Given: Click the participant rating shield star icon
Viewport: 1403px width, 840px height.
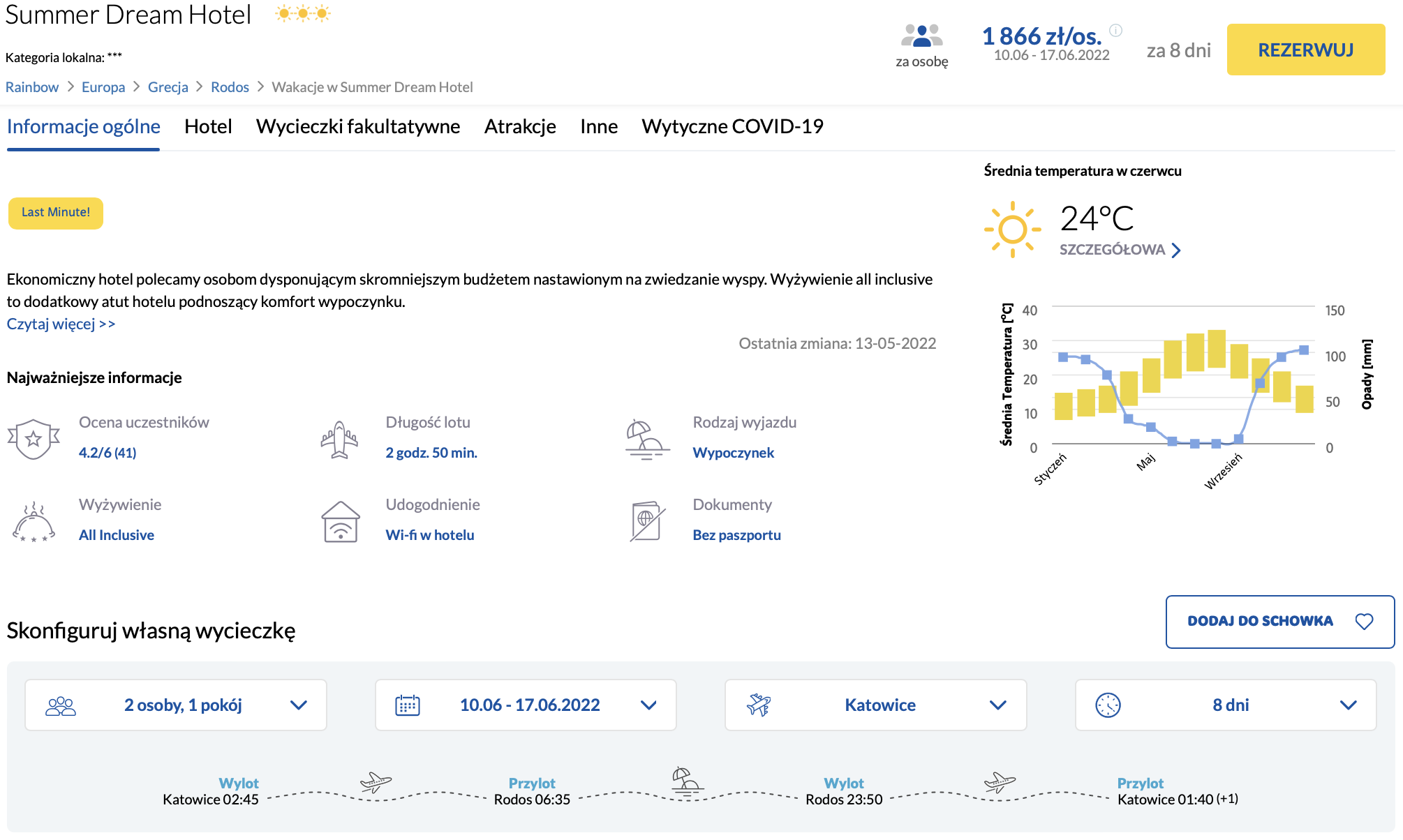Looking at the screenshot, I should pyautogui.click(x=34, y=439).
